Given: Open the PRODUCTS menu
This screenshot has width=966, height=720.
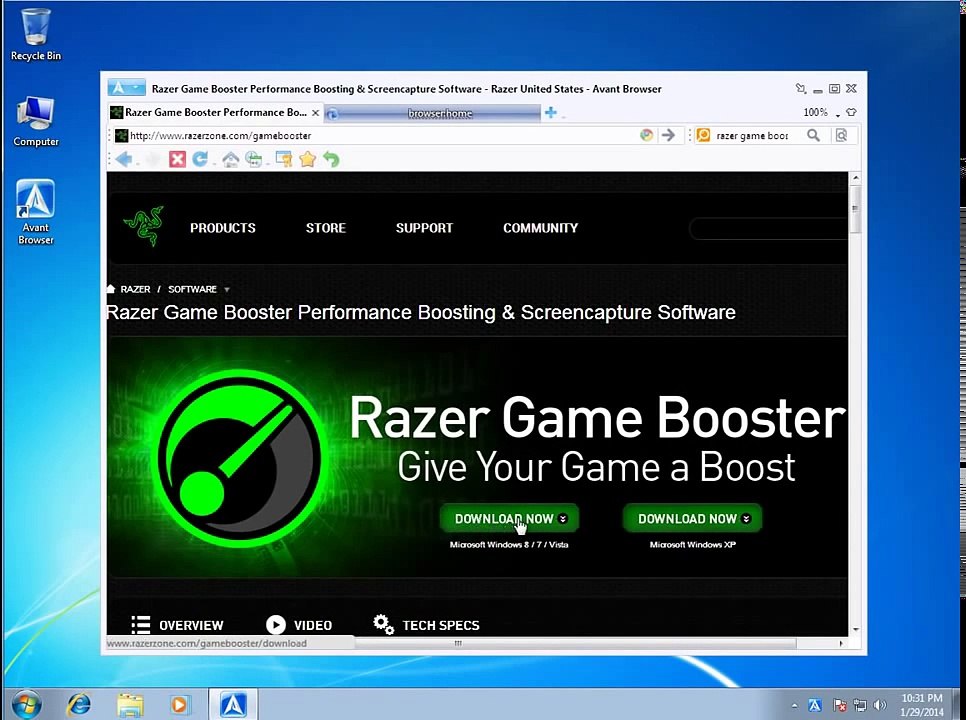Looking at the screenshot, I should tap(223, 228).
